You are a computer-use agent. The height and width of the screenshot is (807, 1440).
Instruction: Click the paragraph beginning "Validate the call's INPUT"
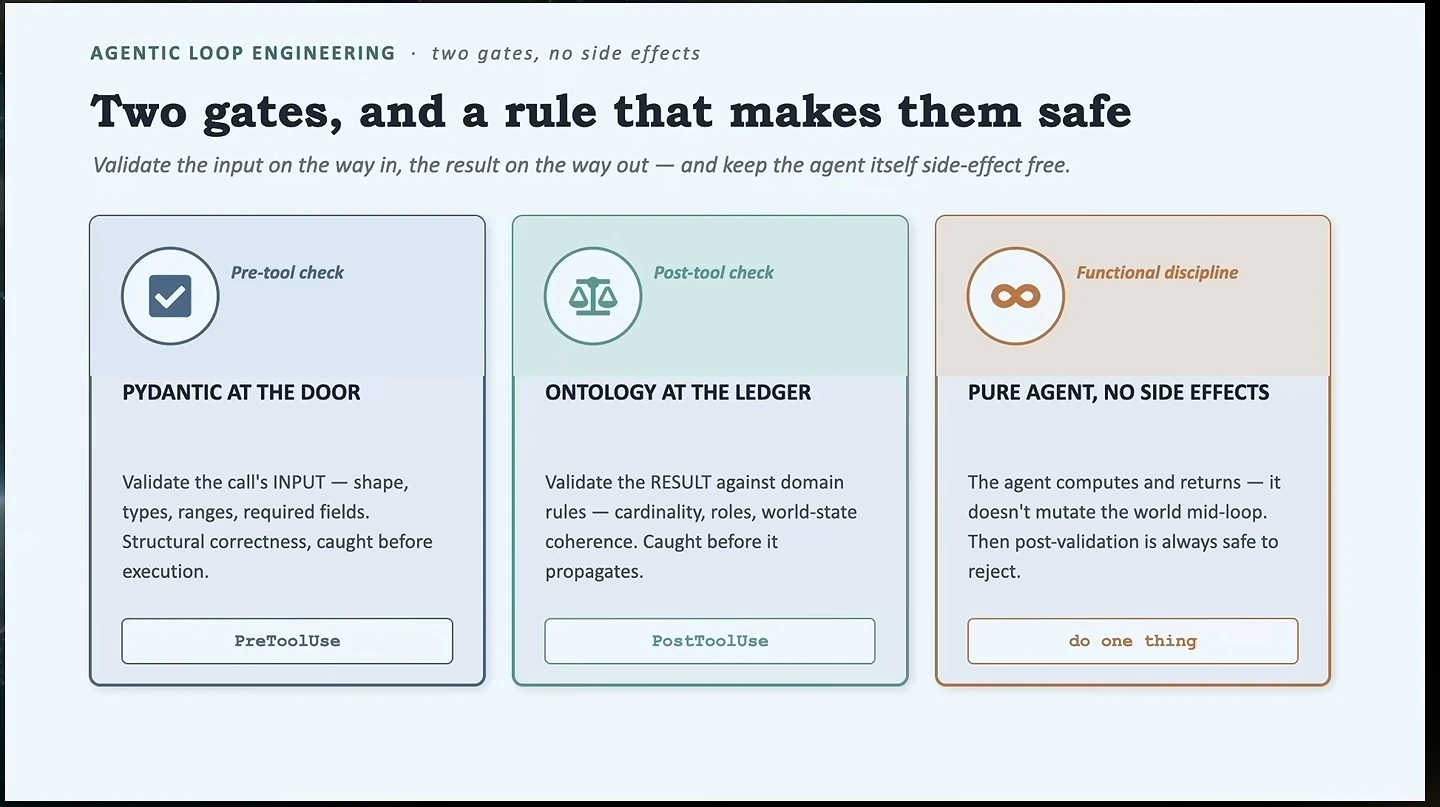coord(278,527)
